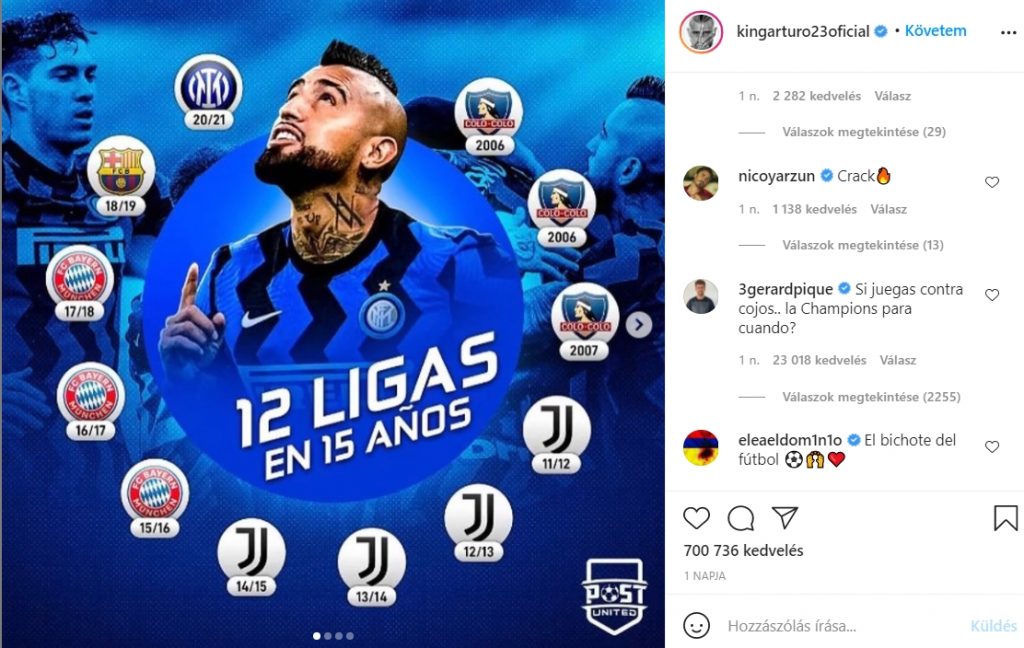The width and height of the screenshot is (1024, 648).
Task: Expand the 29 replies thread
Action: click(864, 132)
